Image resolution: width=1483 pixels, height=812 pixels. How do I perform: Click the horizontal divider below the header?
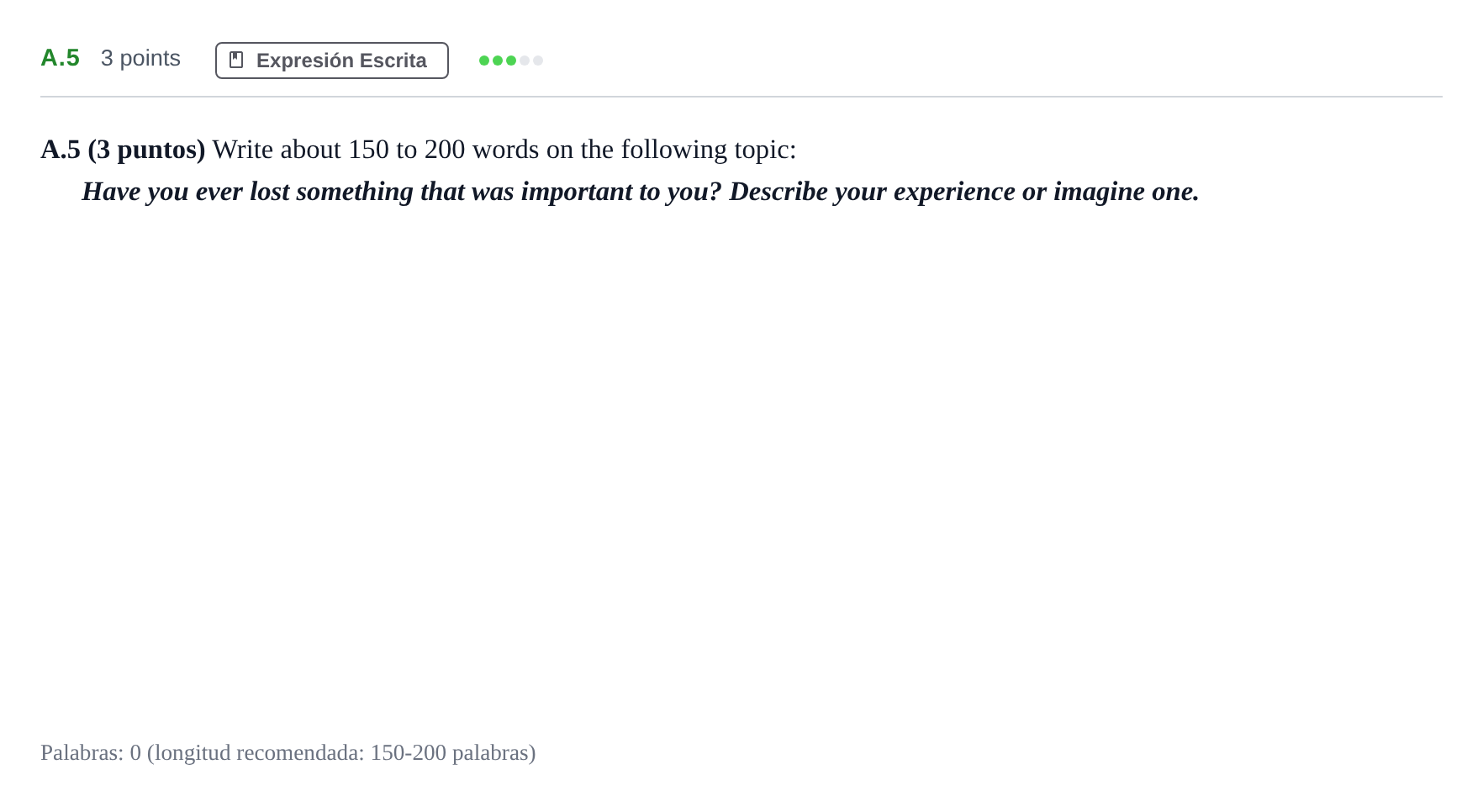point(741,97)
